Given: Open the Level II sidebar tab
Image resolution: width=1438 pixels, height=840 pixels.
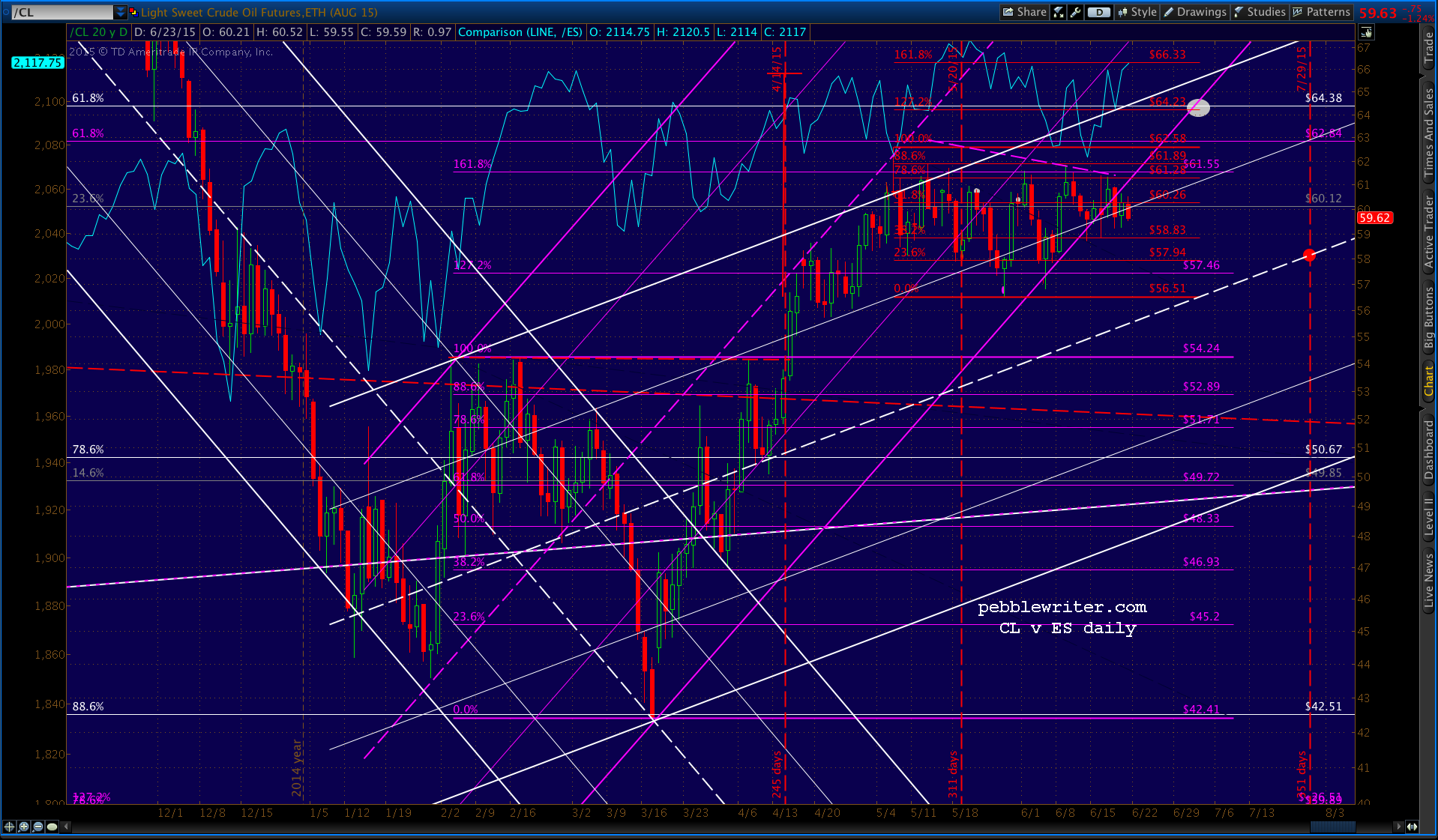Looking at the screenshot, I should (1429, 516).
